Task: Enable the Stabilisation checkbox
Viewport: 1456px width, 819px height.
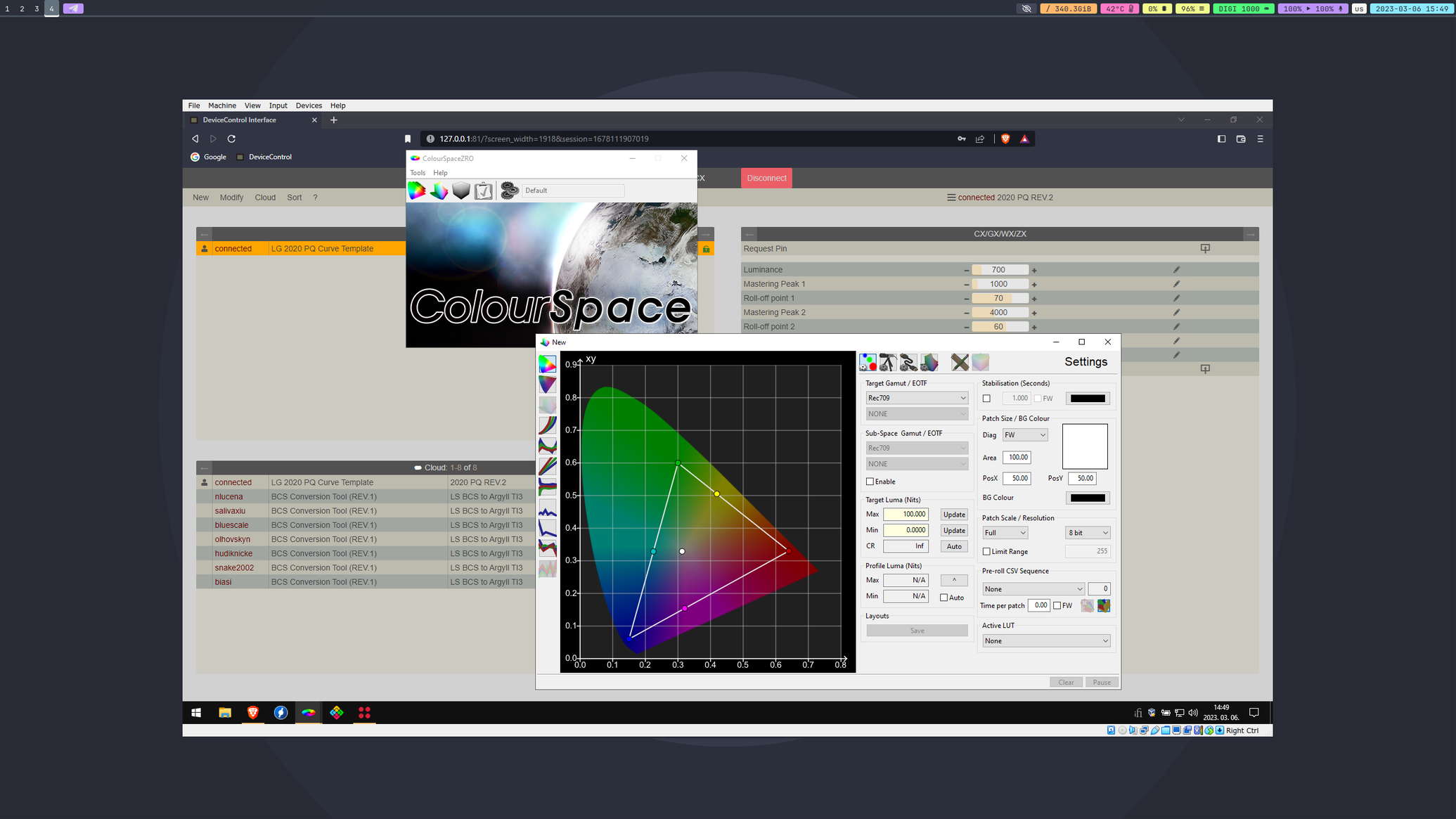Action: (986, 399)
